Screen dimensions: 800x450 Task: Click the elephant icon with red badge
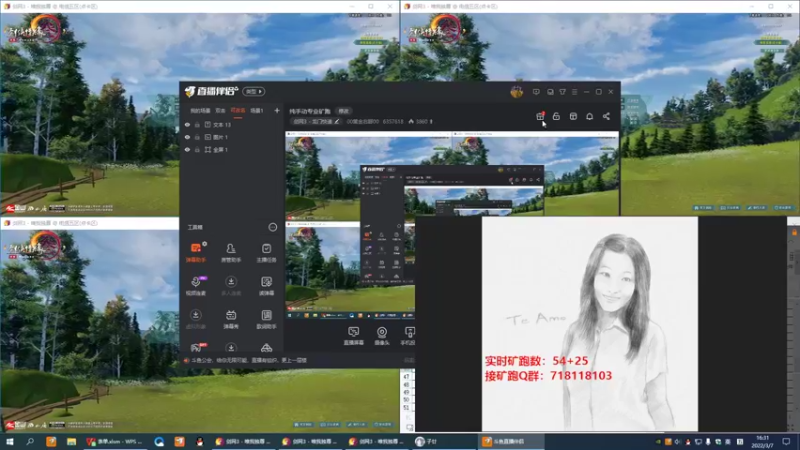coord(196,347)
